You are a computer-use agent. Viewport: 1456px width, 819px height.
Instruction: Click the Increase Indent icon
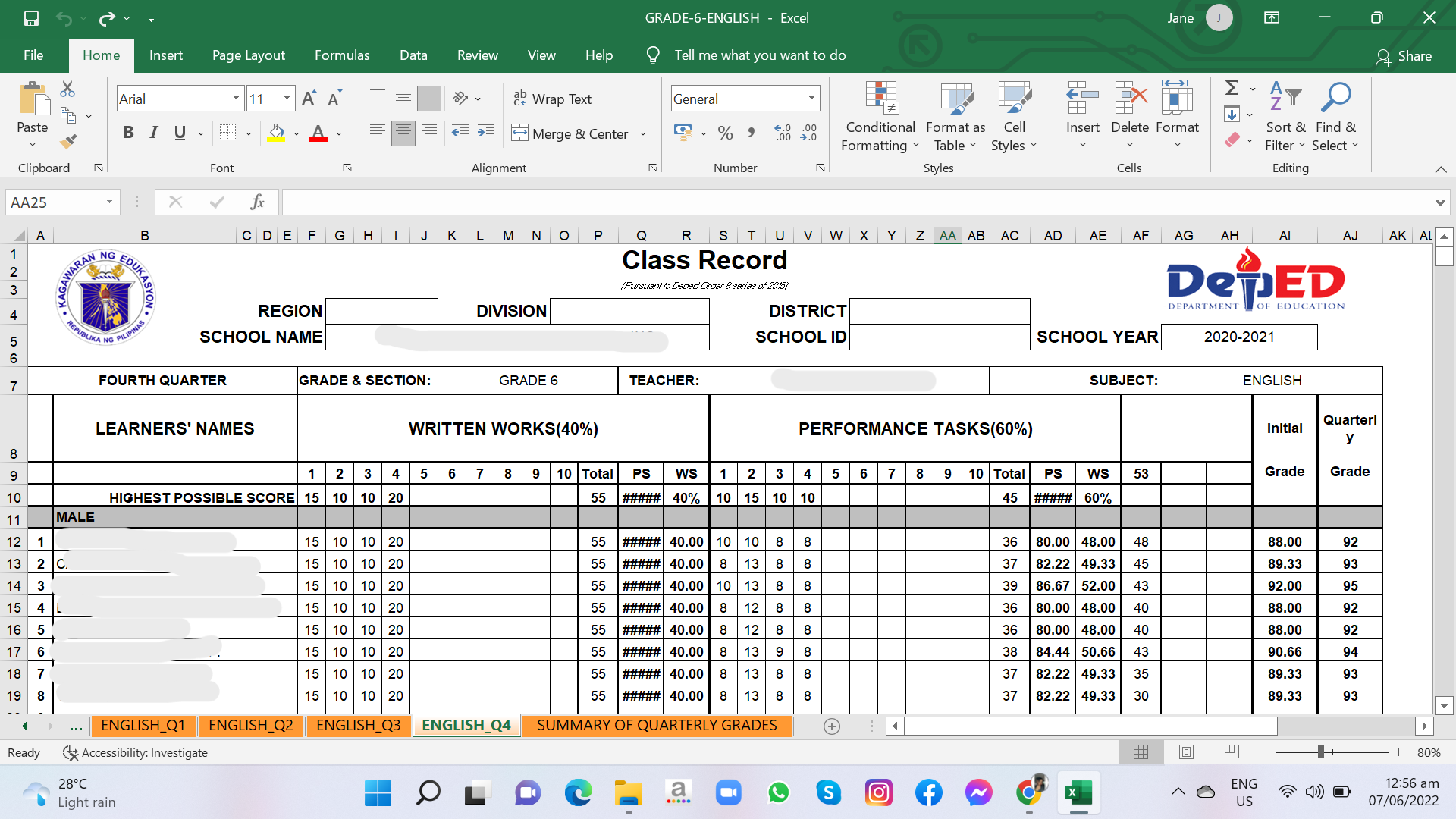486,133
